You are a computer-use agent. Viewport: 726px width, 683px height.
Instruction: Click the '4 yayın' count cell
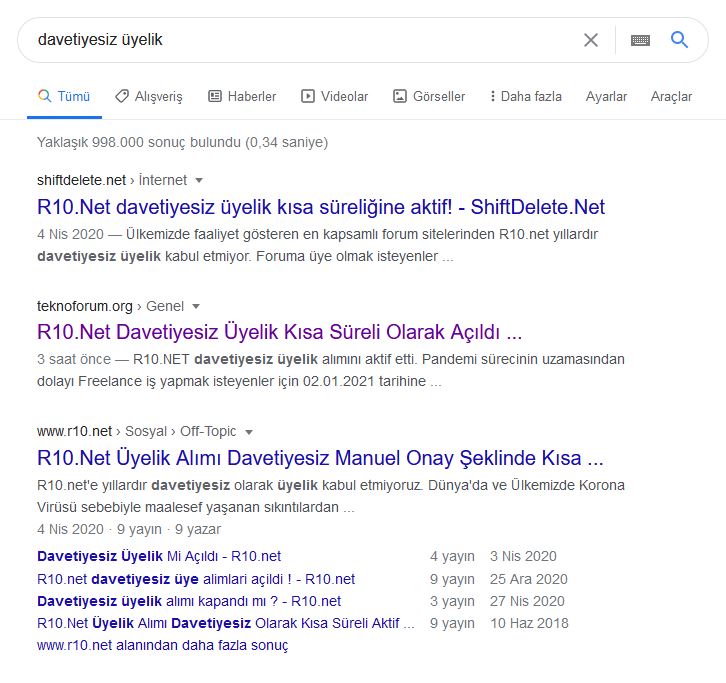coord(452,556)
